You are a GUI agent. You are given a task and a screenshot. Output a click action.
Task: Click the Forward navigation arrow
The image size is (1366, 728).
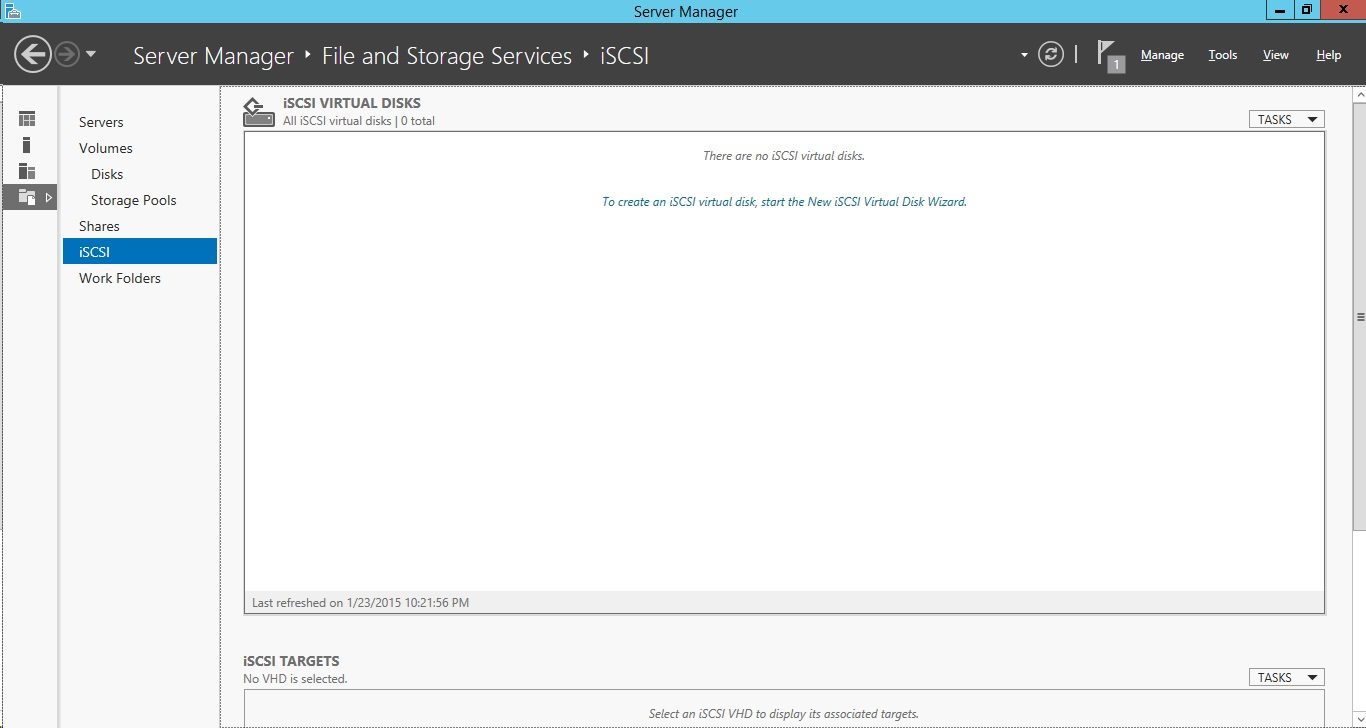click(x=67, y=54)
